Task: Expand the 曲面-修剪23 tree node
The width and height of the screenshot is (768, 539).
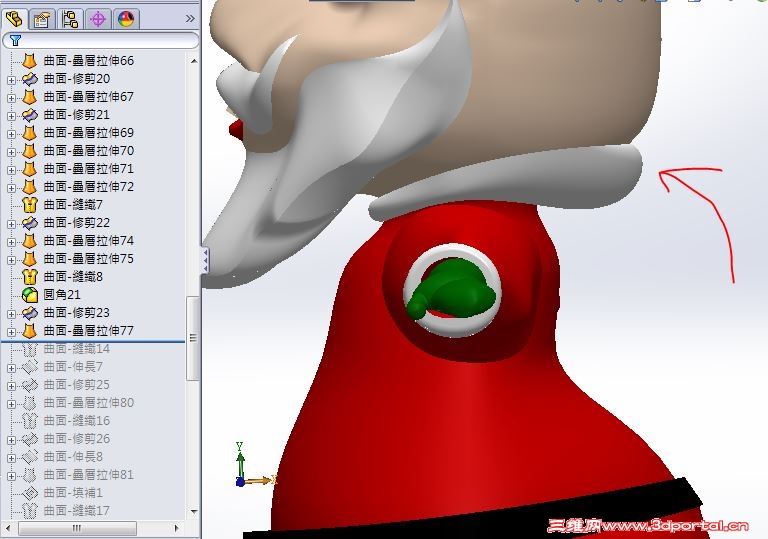Action: pos(11,314)
